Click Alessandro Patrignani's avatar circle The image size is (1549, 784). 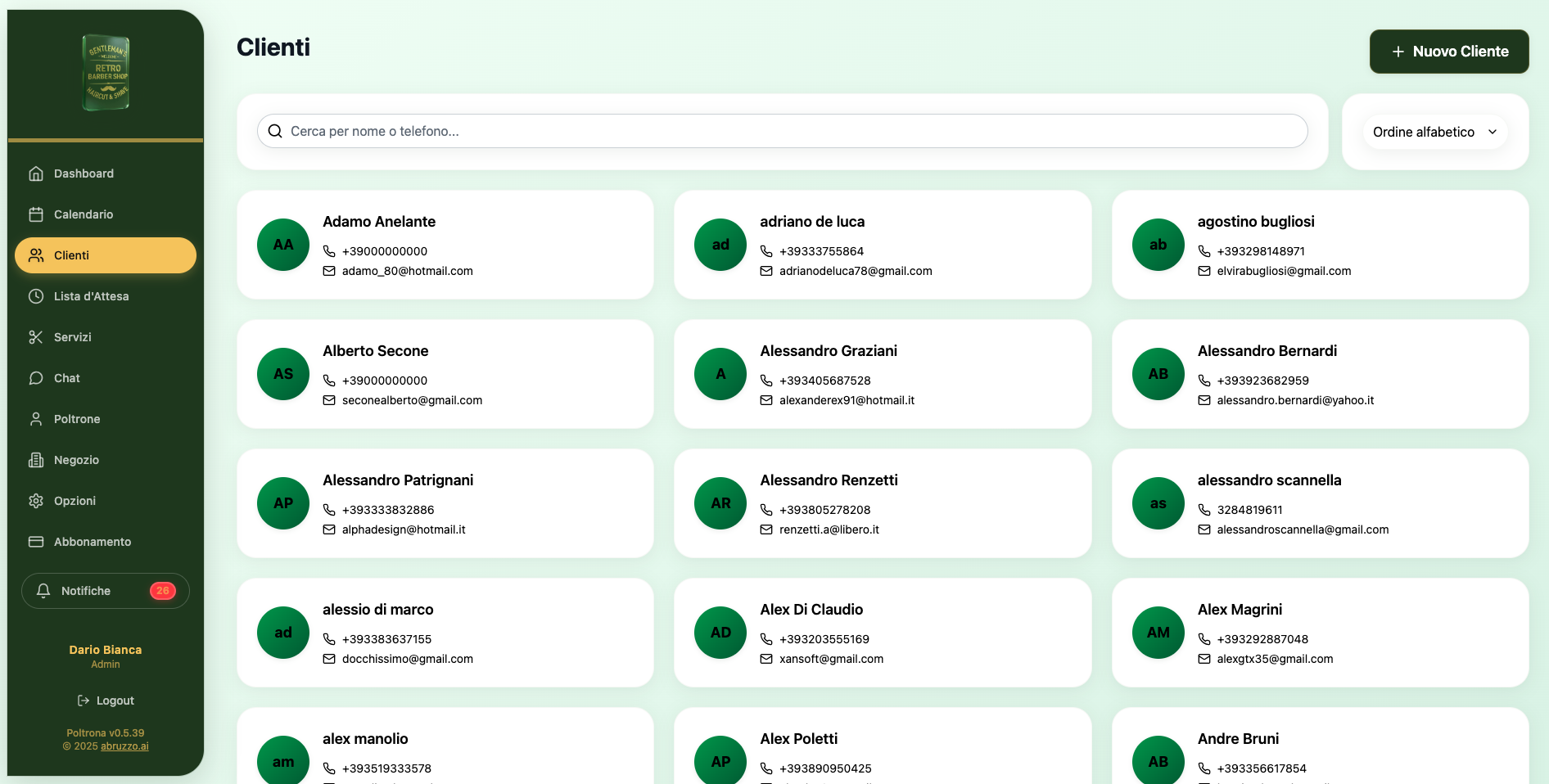tap(282, 503)
